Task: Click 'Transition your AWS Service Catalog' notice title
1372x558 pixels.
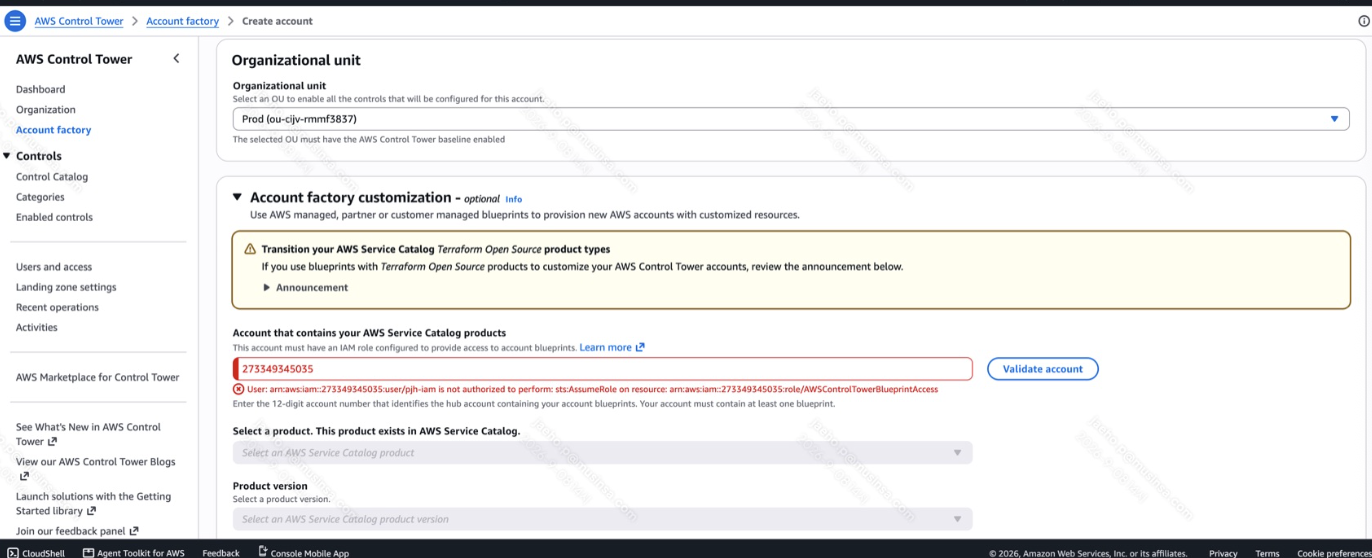Action: click(436, 249)
